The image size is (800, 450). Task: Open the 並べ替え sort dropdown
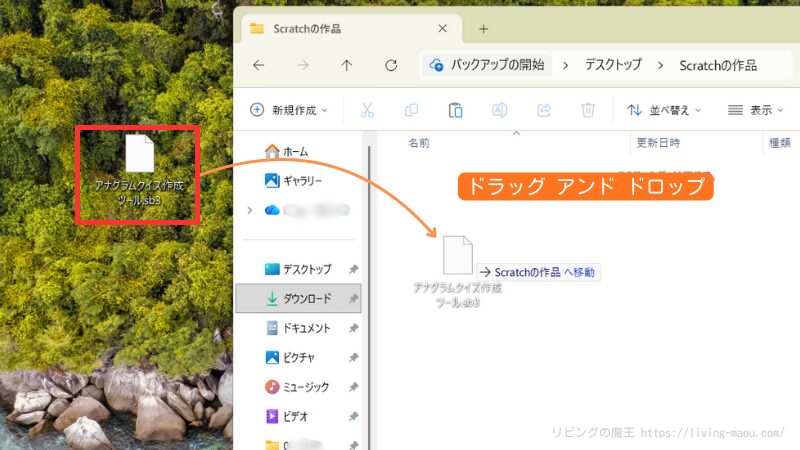point(664,110)
